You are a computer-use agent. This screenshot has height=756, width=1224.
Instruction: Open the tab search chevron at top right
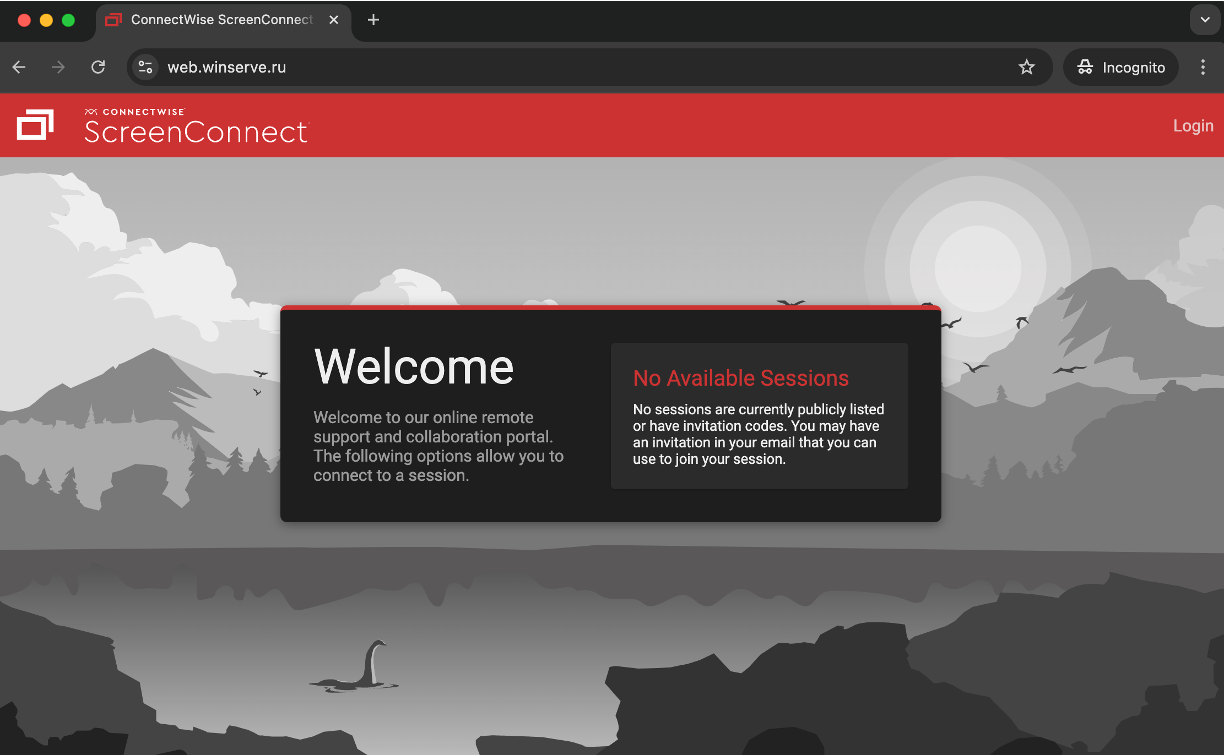pyautogui.click(x=1204, y=19)
